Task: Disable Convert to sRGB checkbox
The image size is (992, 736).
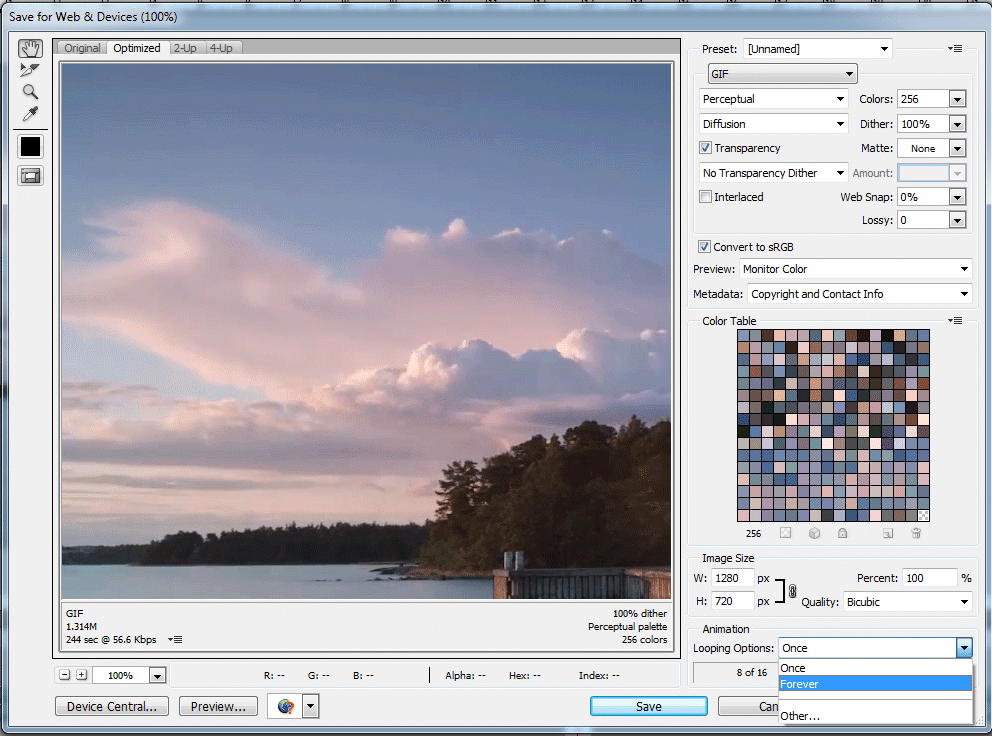Action: pos(705,247)
